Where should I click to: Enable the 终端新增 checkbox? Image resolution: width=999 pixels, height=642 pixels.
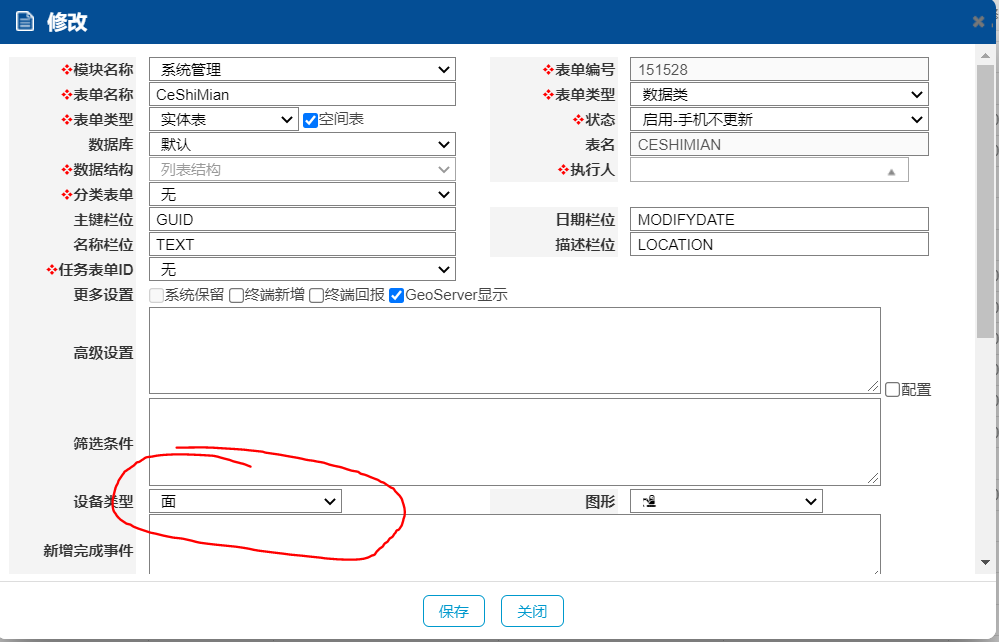[x=236, y=296]
